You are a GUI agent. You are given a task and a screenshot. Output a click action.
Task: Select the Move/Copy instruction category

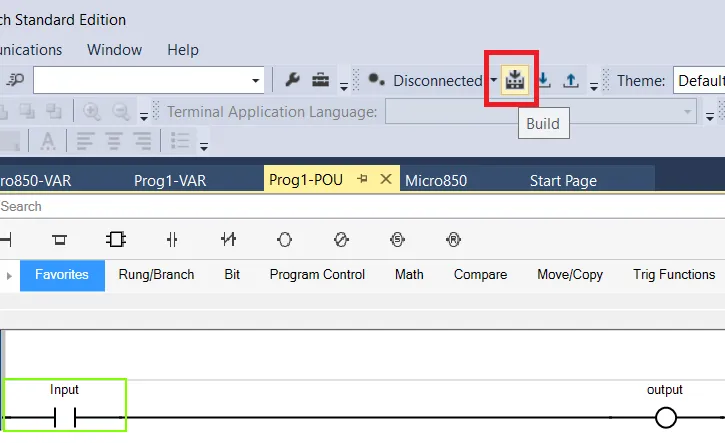click(570, 275)
